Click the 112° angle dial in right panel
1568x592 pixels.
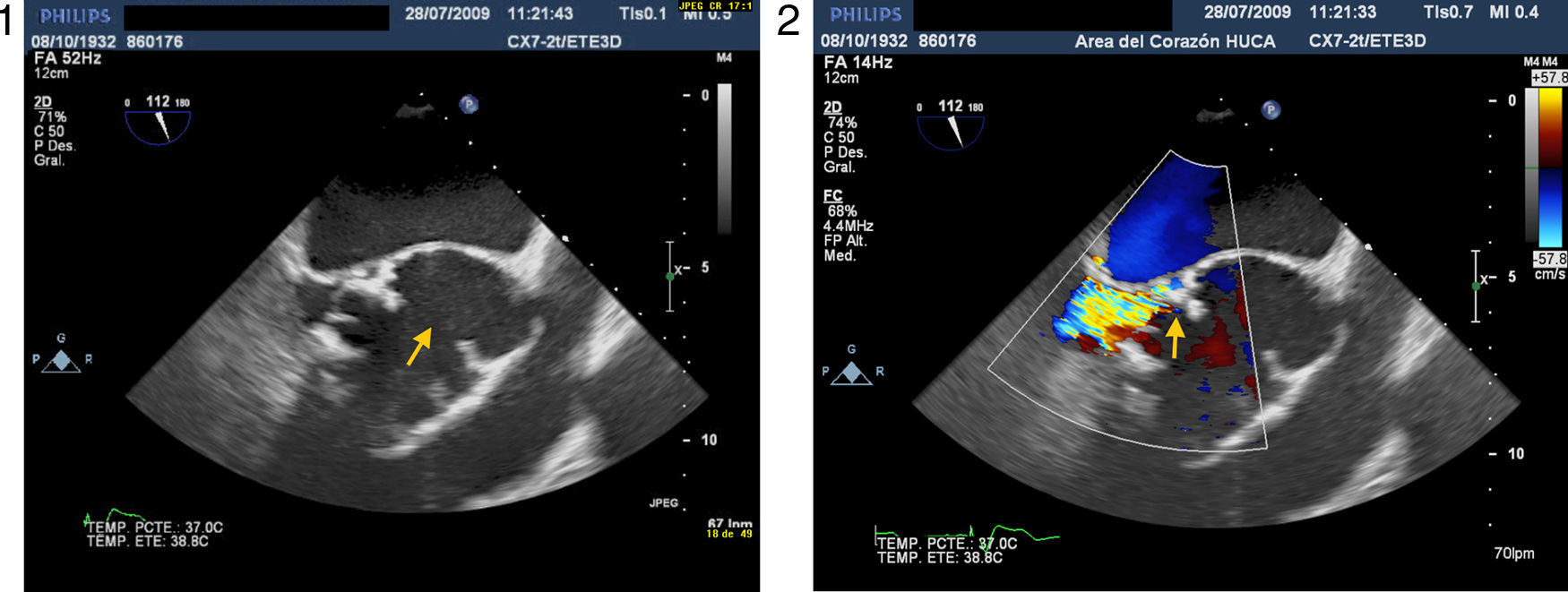951,128
